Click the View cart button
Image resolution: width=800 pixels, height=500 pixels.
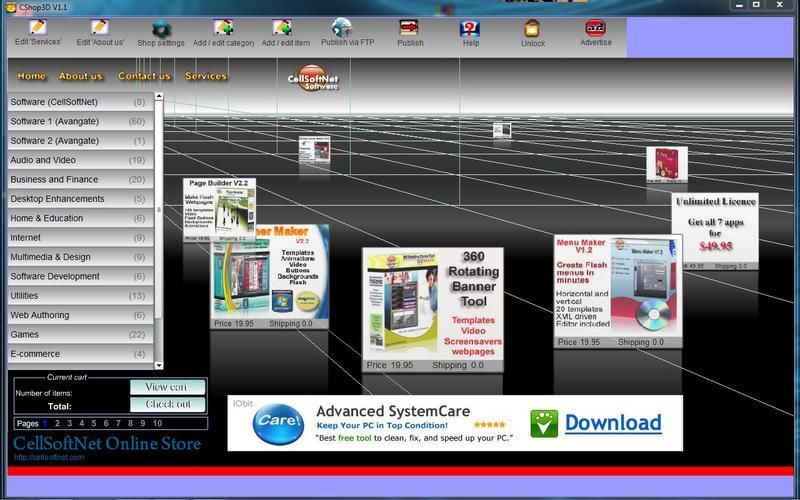[x=168, y=387]
